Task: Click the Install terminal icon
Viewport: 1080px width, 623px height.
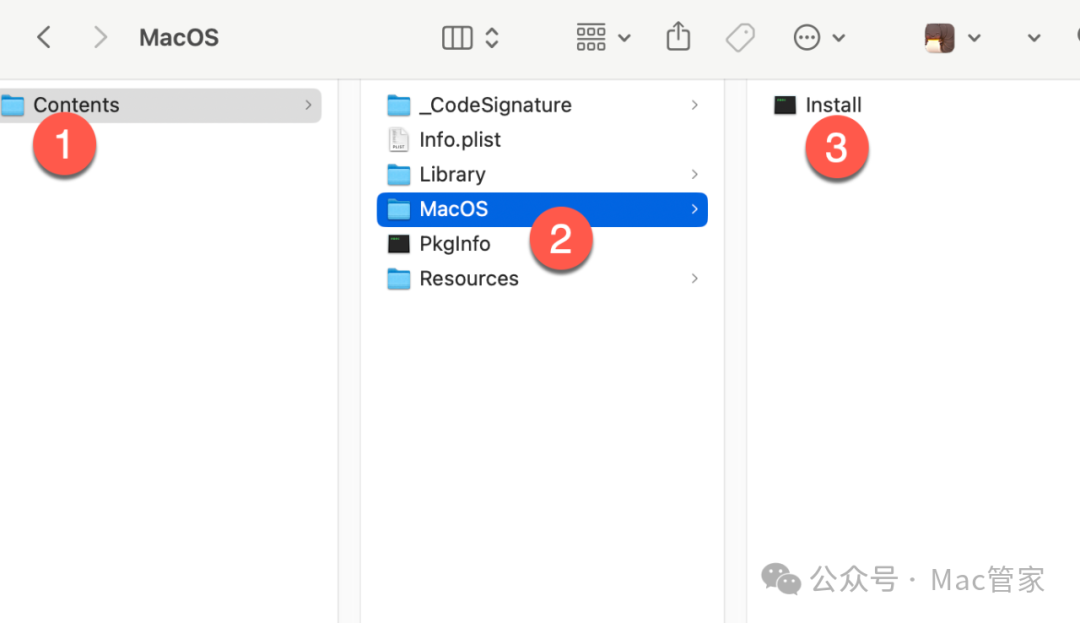Action: click(x=785, y=105)
